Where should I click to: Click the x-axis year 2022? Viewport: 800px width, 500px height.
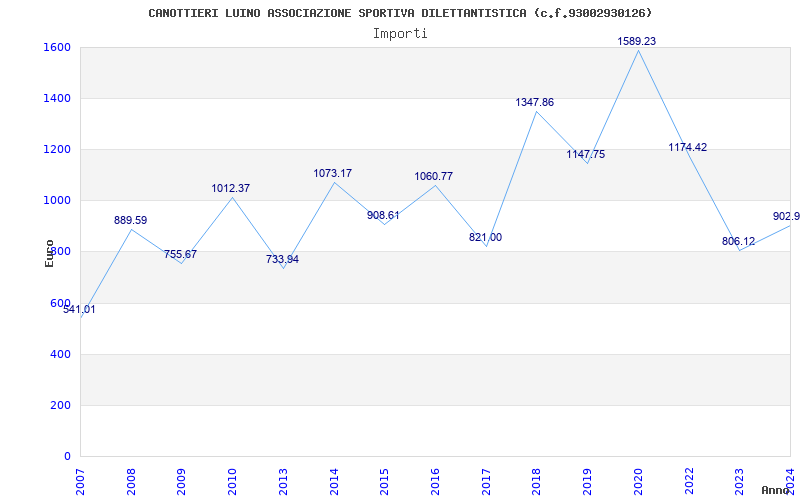coord(689,482)
